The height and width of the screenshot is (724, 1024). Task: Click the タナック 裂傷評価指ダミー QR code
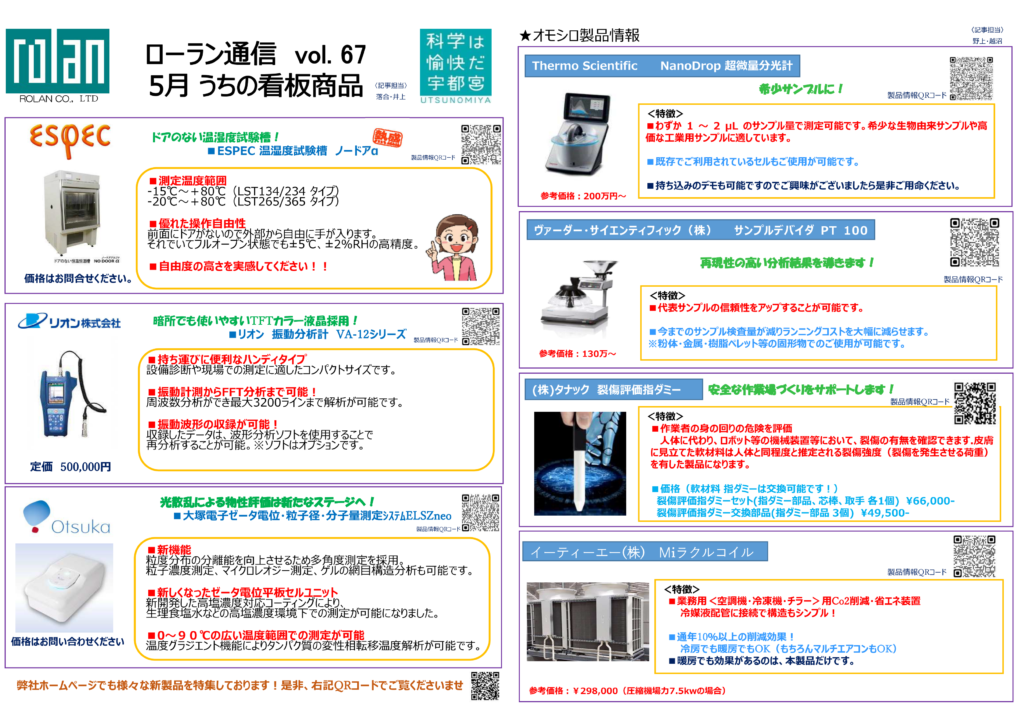tap(975, 403)
